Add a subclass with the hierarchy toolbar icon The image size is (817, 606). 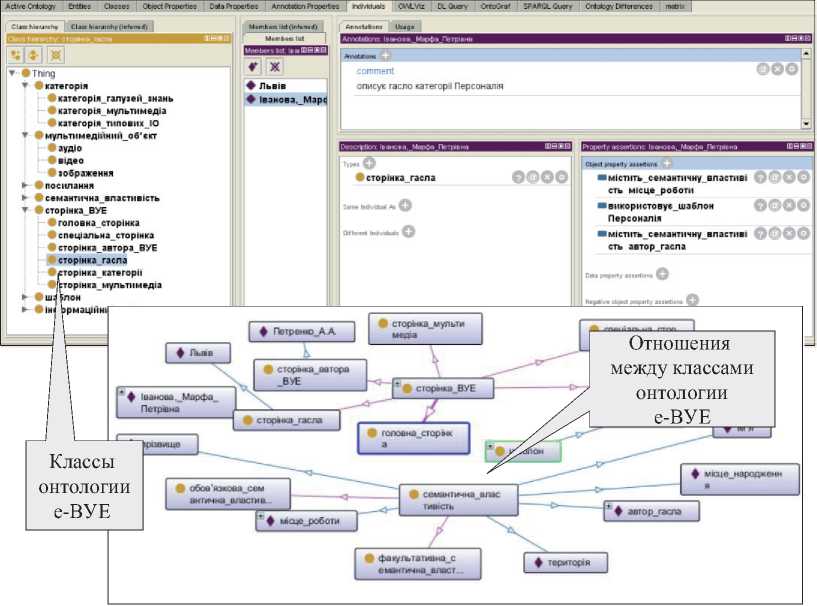pyautogui.click(x=16, y=55)
